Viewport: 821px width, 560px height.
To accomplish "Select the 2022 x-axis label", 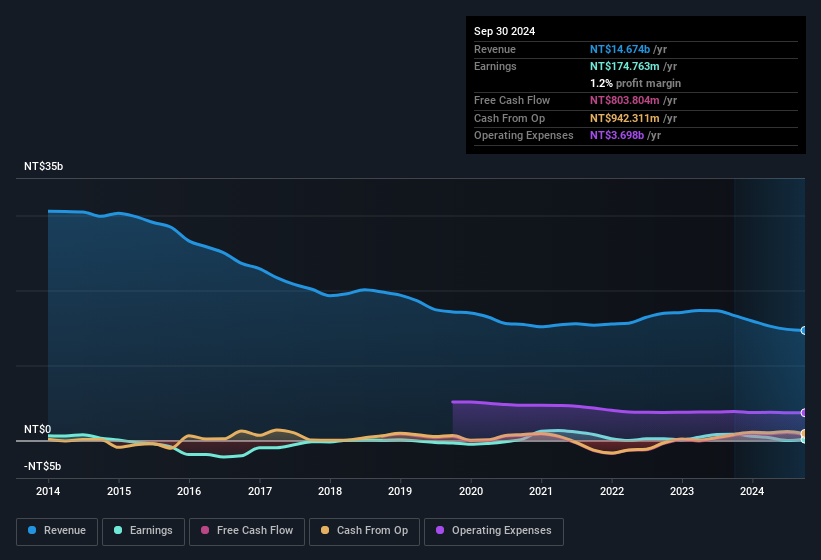I will click(612, 491).
